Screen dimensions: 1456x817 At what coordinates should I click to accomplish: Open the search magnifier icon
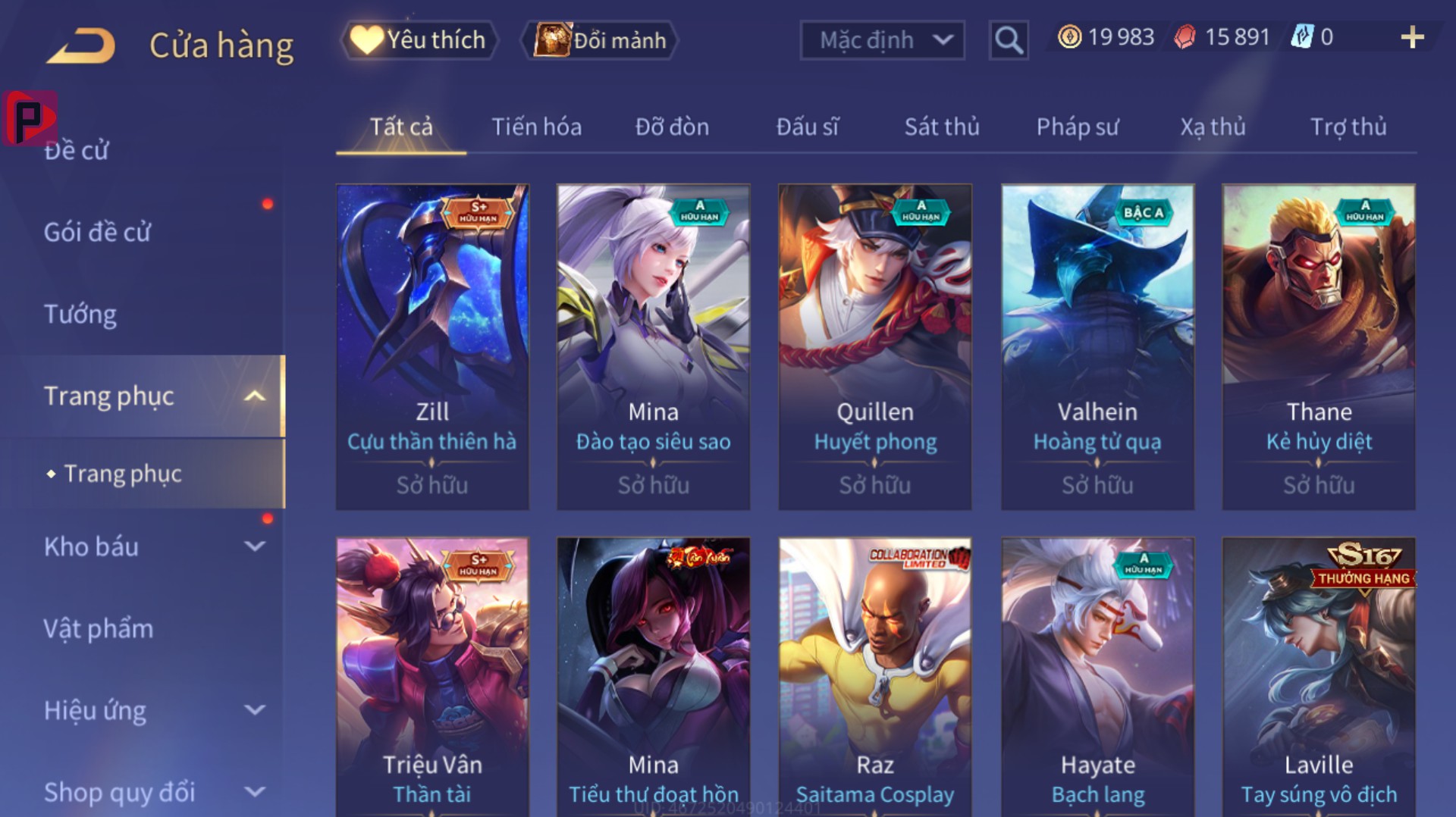[1008, 39]
